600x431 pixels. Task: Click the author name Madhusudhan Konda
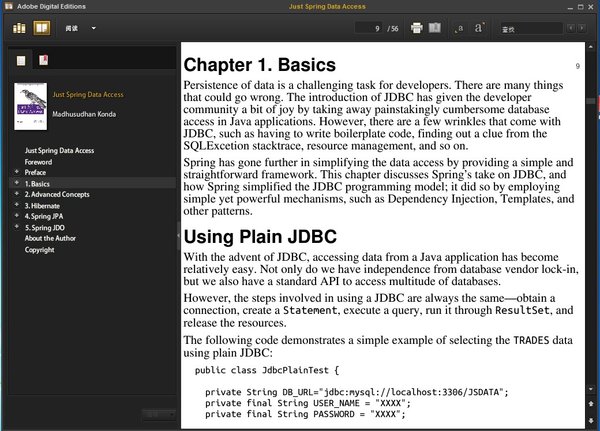(84, 114)
